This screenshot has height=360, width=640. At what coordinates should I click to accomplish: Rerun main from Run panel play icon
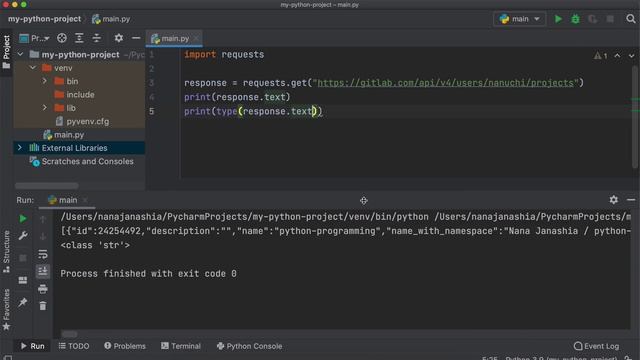click(23, 219)
